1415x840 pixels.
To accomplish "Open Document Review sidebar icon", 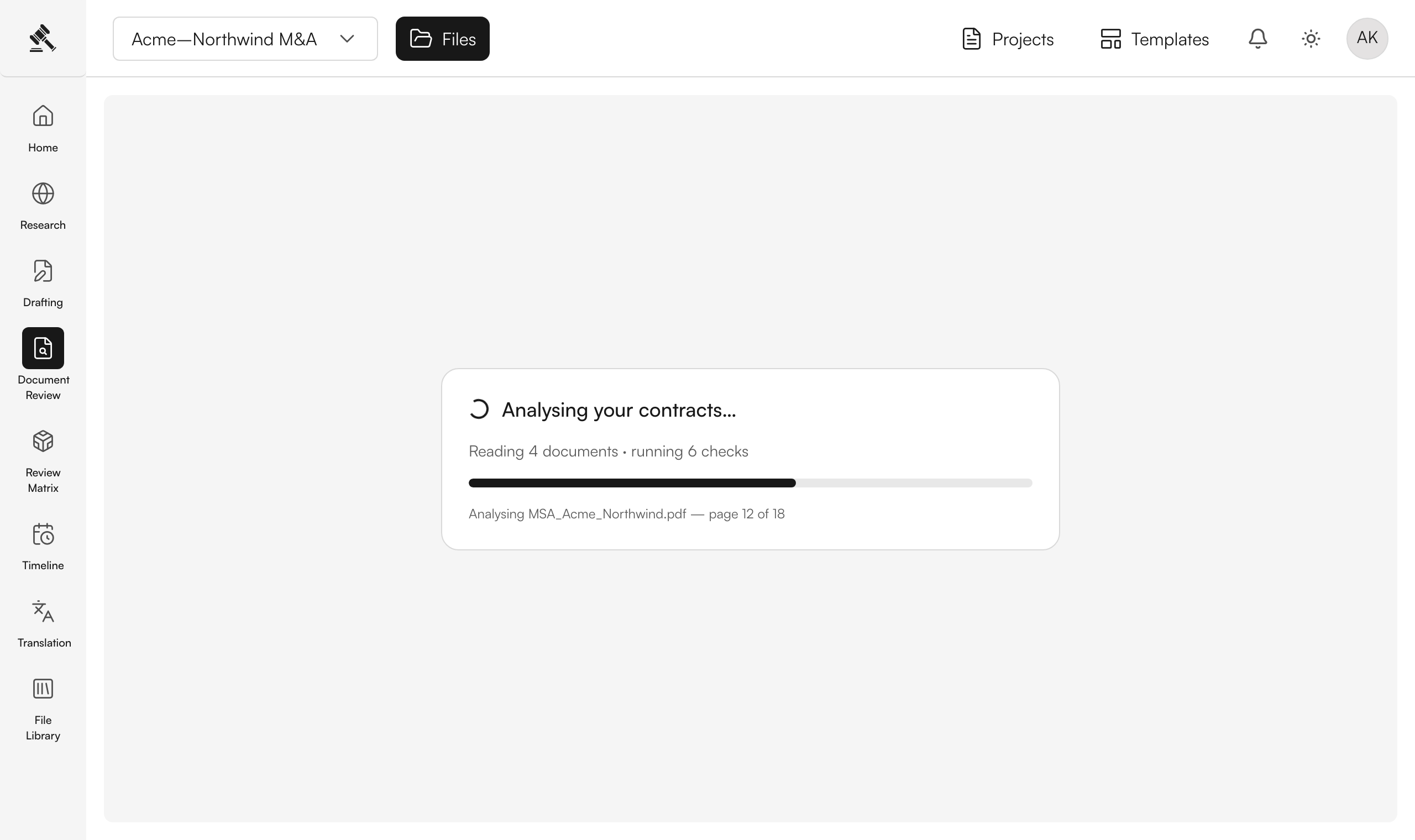I will [x=43, y=348].
